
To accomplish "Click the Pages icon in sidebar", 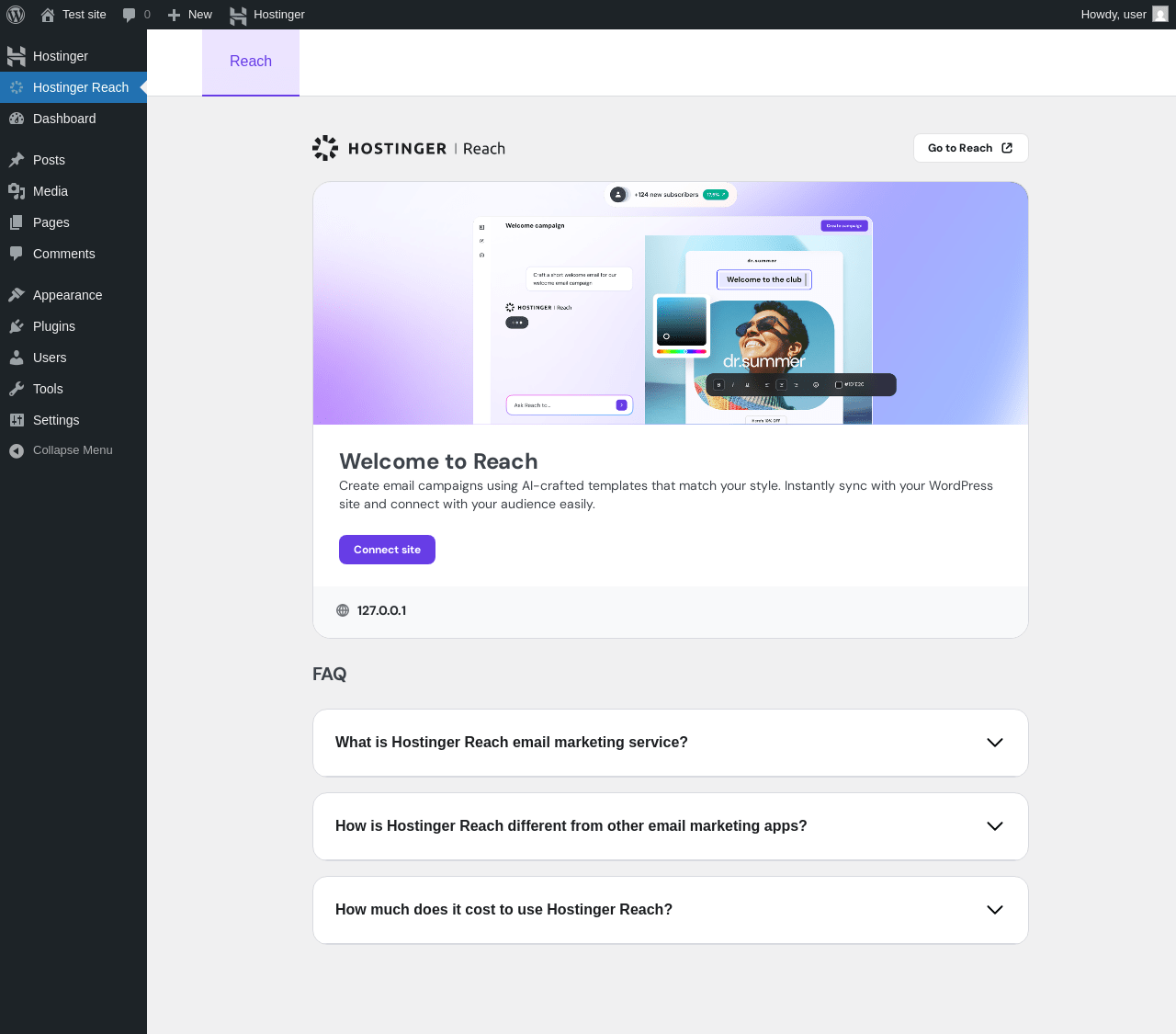I will pos(17,222).
